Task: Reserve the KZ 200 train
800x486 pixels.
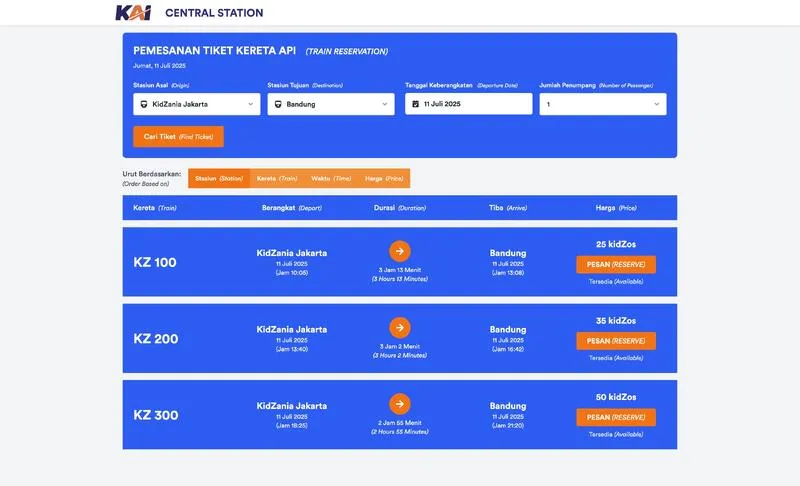Action: (x=616, y=341)
